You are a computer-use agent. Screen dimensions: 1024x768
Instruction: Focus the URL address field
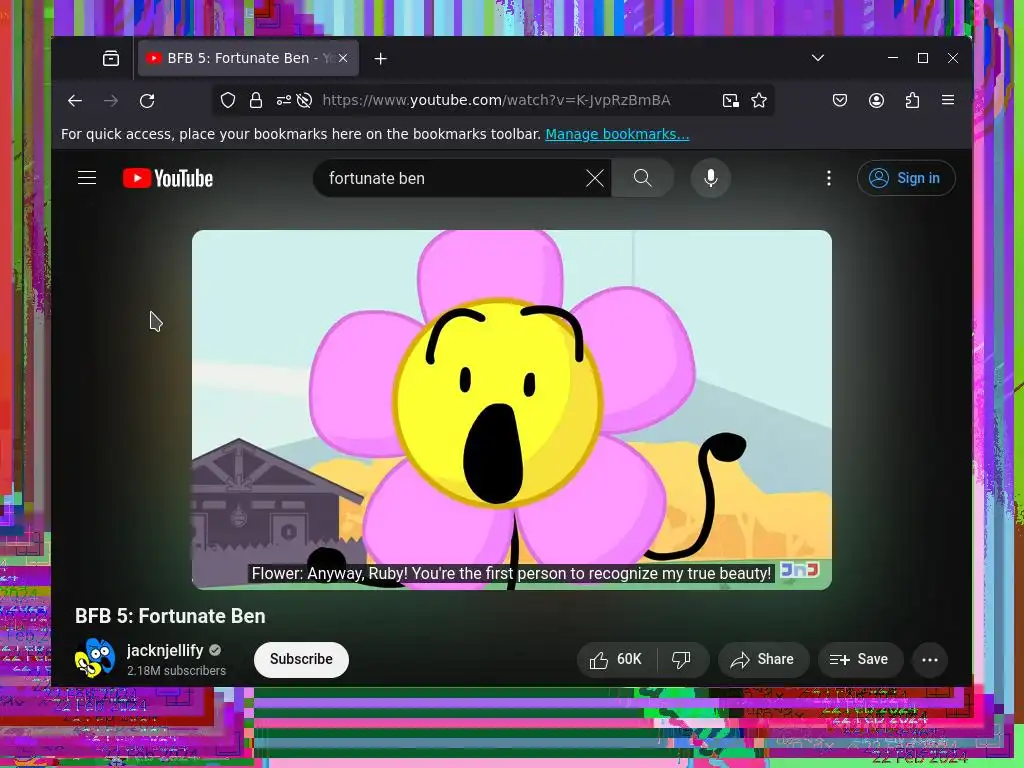(496, 100)
